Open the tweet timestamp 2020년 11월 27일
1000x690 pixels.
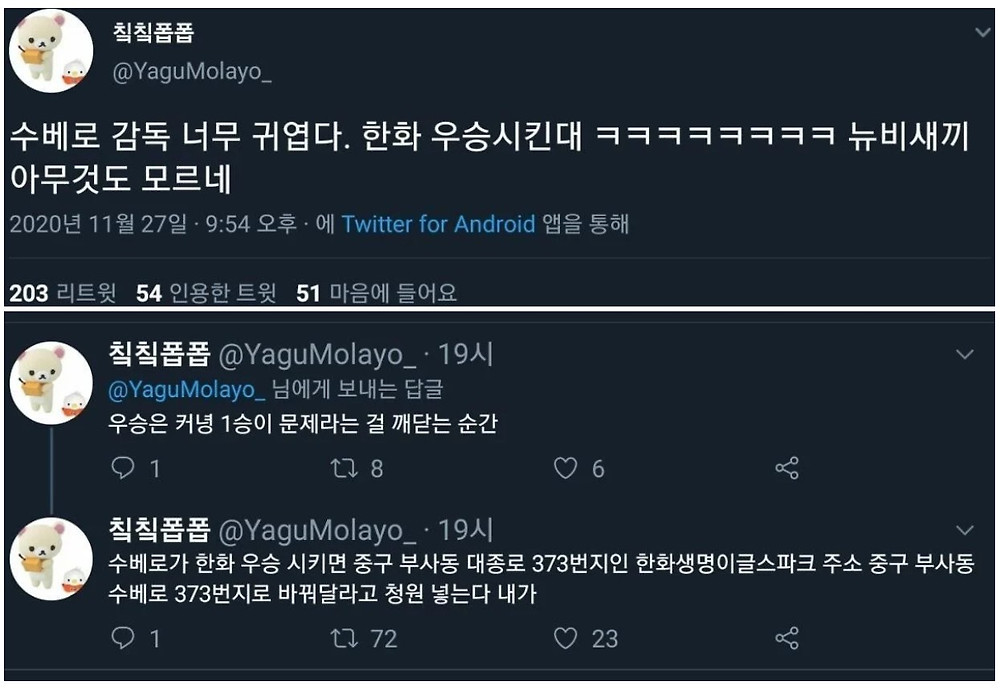click(98, 224)
